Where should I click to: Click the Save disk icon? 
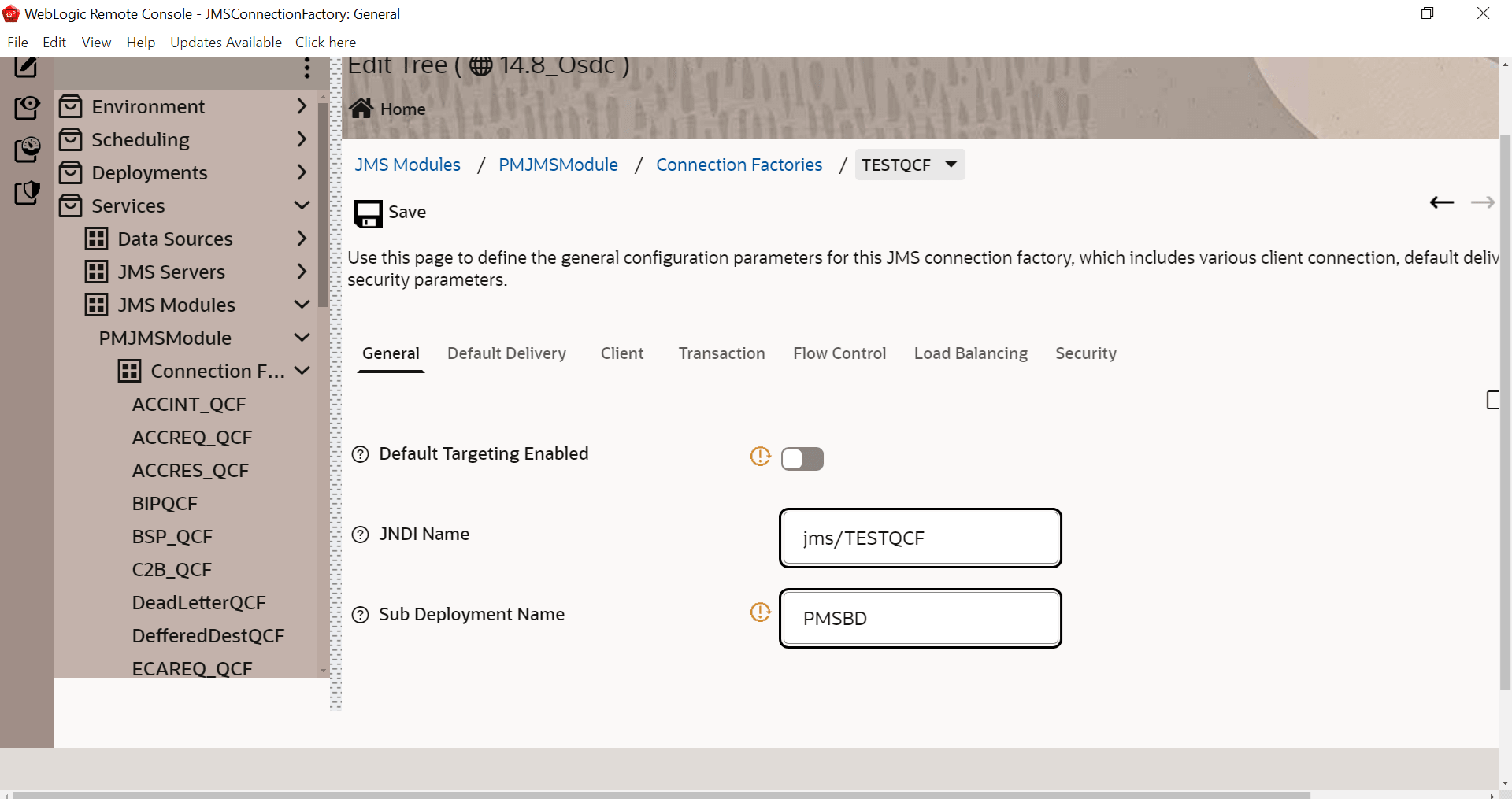[x=368, y=213]
